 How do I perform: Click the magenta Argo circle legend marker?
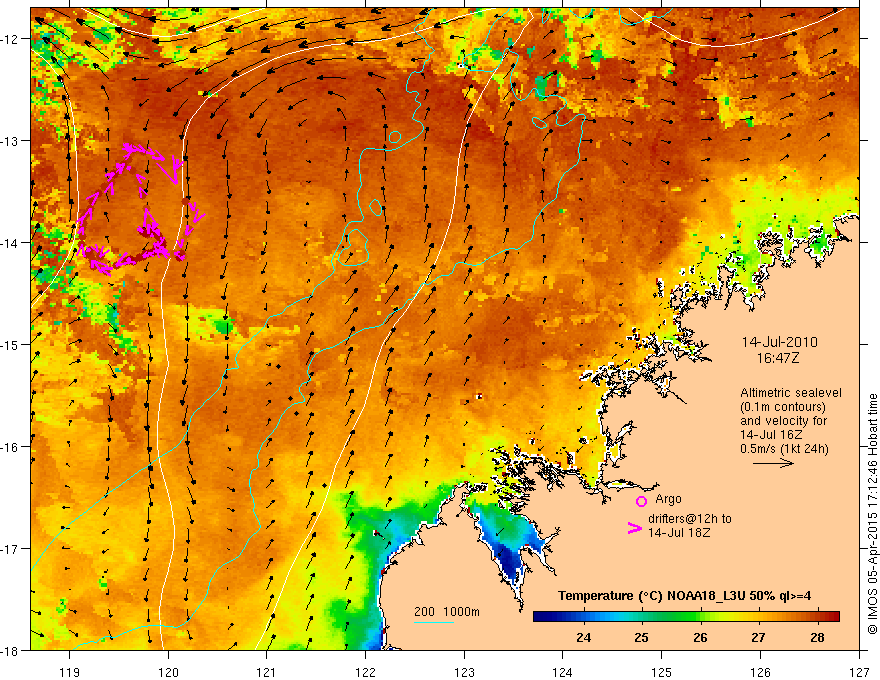coord(641,501)
